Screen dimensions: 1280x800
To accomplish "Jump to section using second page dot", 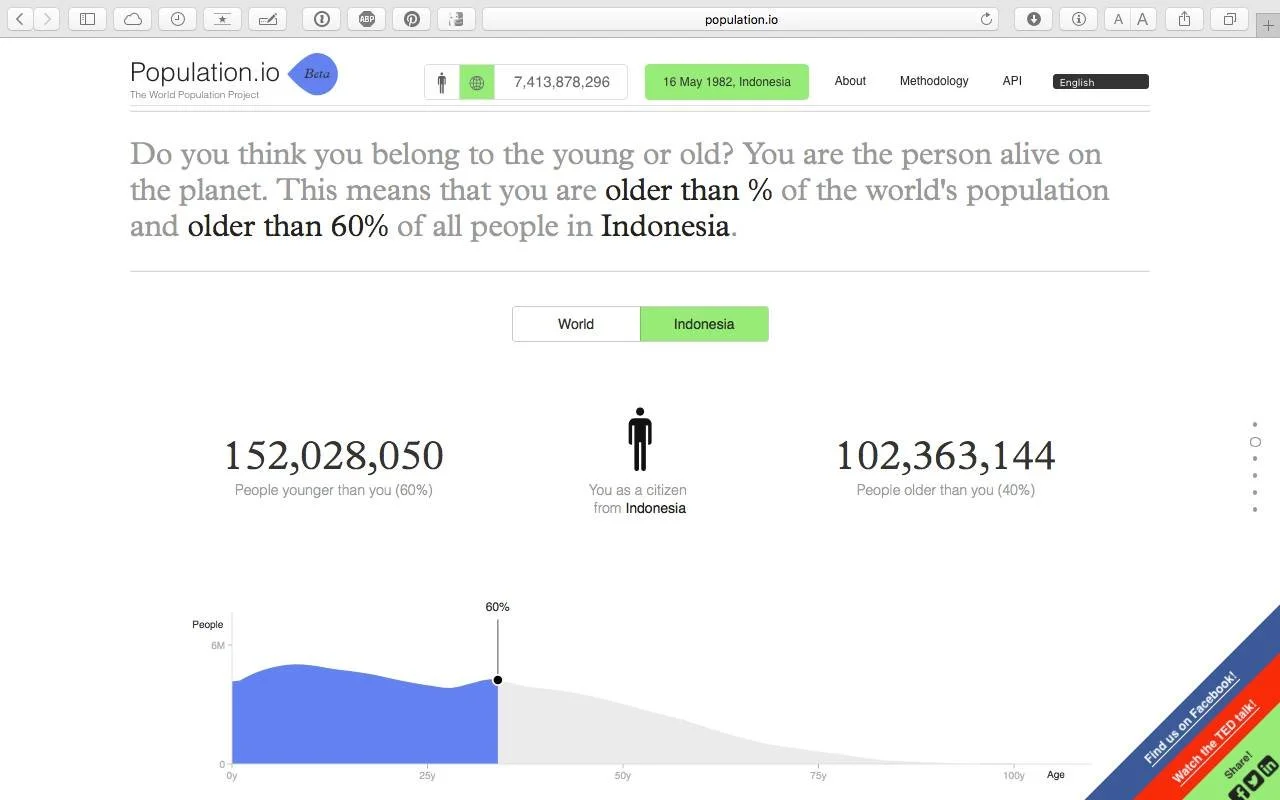I will point(1255,442).
